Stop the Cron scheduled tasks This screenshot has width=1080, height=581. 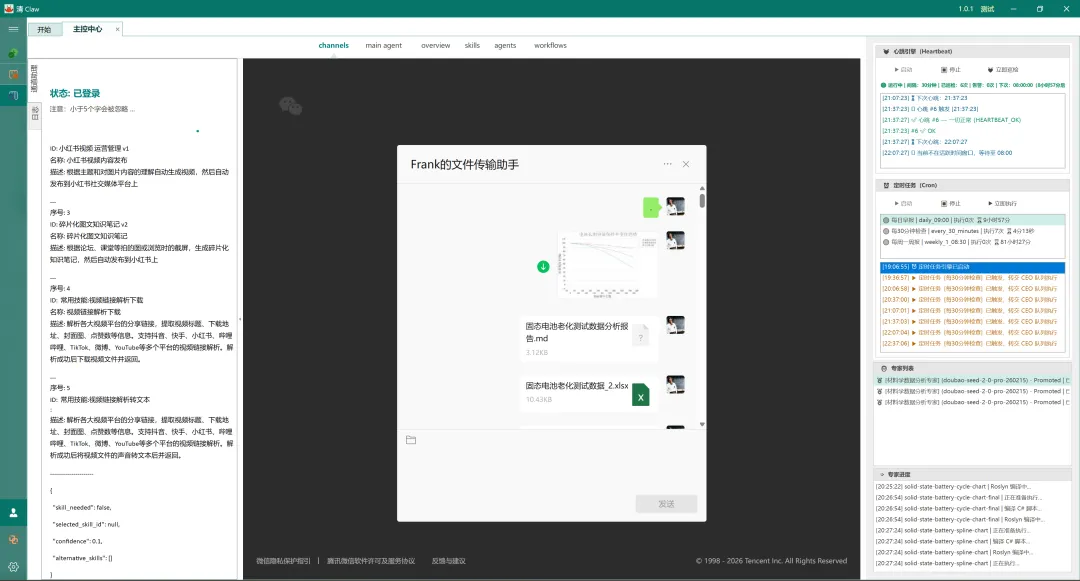coord(951,204)
